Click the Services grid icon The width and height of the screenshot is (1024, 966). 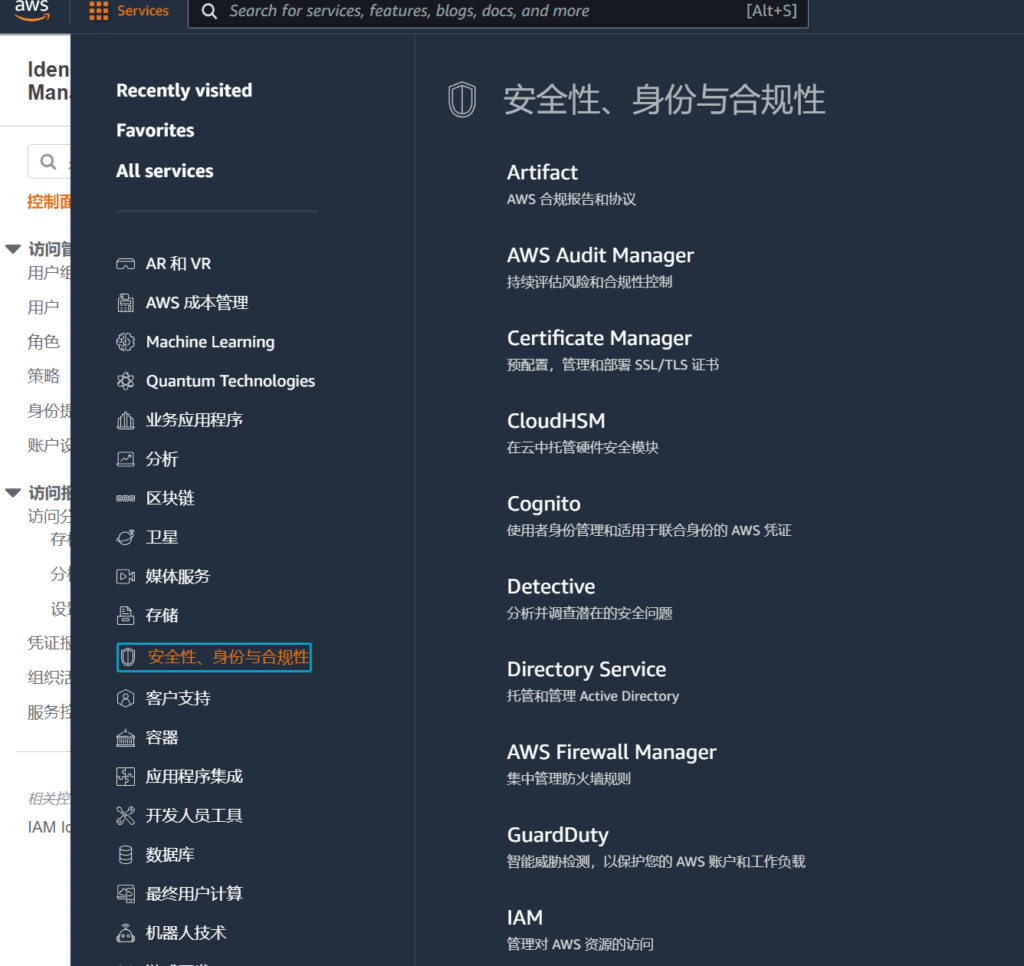(x=98, y=12)
